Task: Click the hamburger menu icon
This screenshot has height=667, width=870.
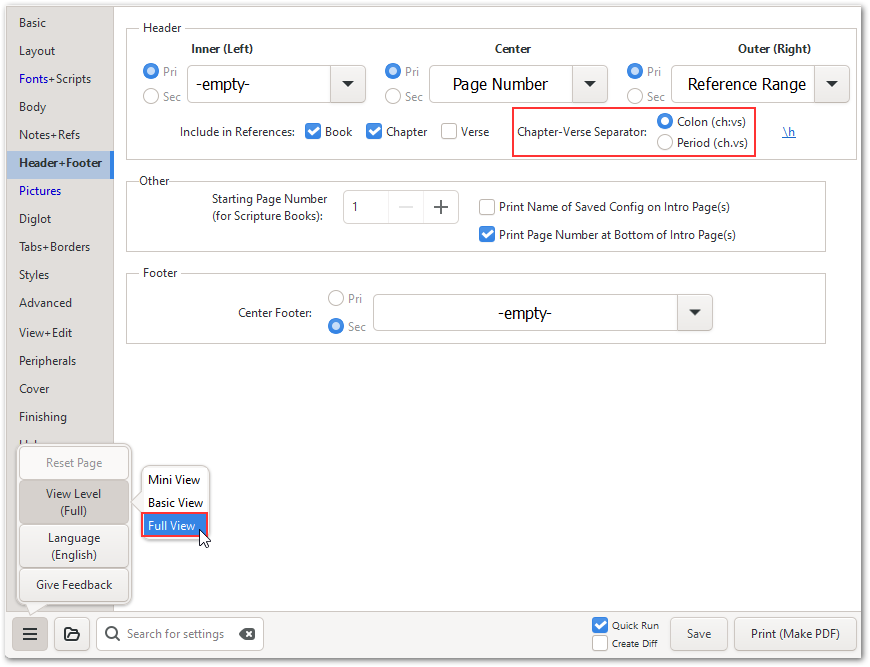Action: pyautogui.click(x=30, y=634)
